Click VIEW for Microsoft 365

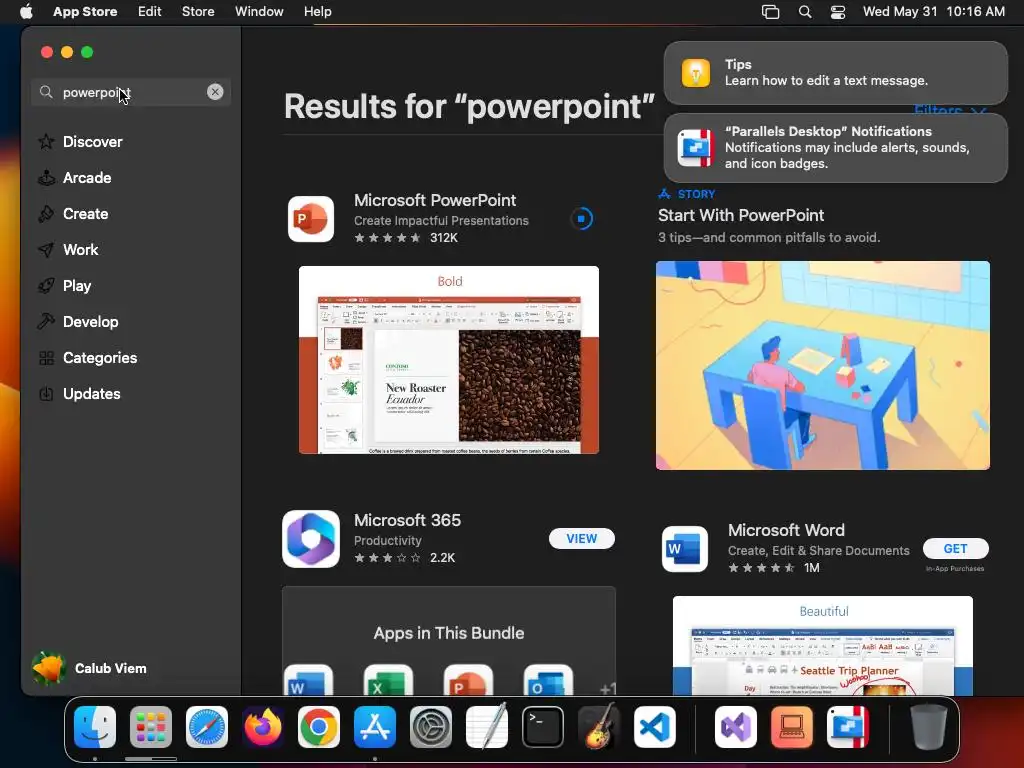pyautogui.click(x=582, y=539)
